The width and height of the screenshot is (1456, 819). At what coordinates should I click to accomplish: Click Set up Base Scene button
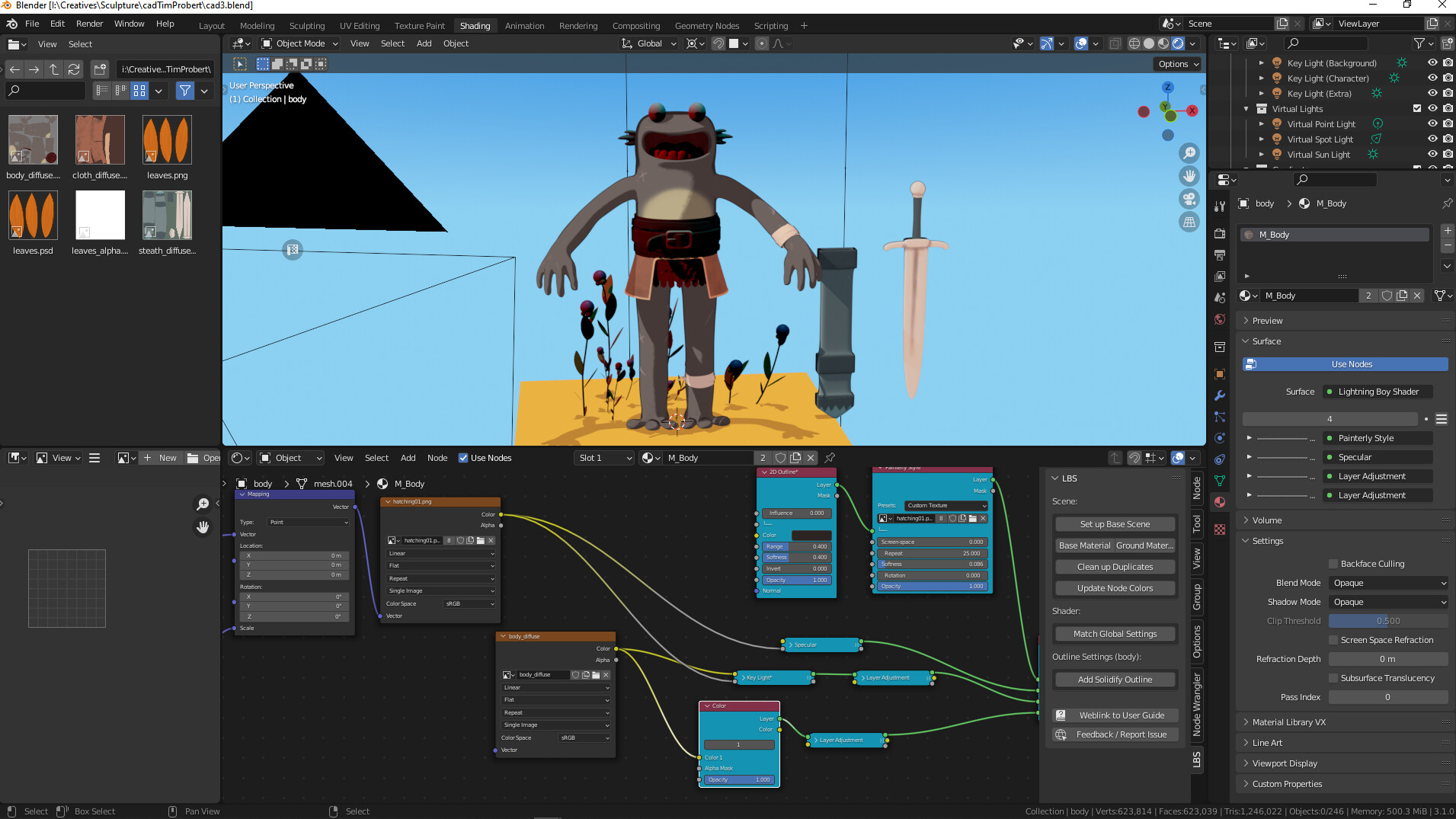tap(1115, 524)
